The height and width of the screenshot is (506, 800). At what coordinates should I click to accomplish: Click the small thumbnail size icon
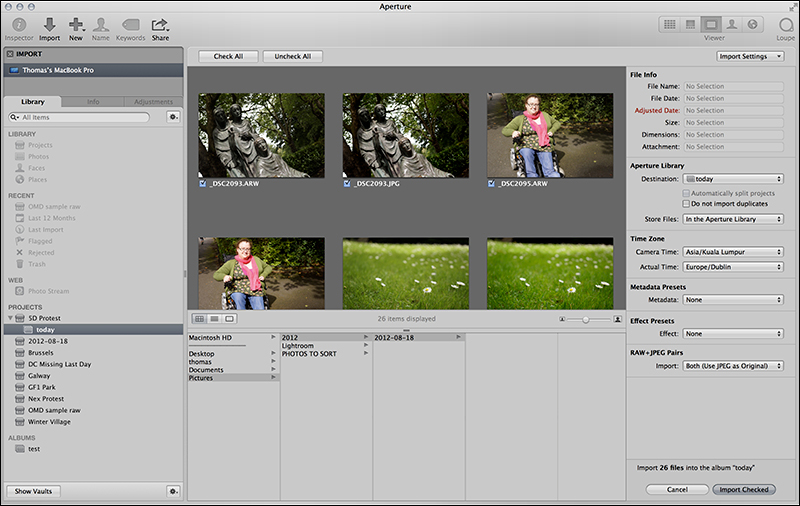point(562,319)
